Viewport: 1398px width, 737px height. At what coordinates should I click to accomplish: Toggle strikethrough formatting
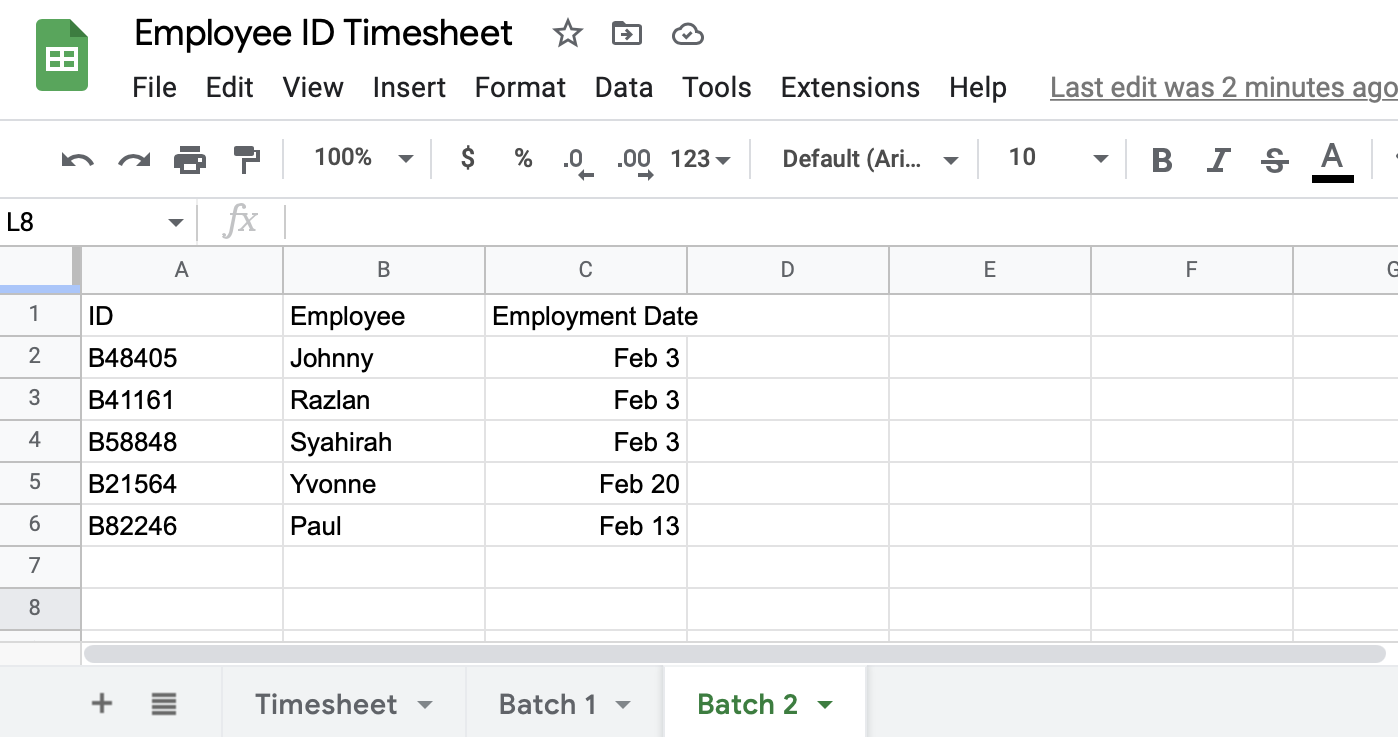tap(1274, 159)
